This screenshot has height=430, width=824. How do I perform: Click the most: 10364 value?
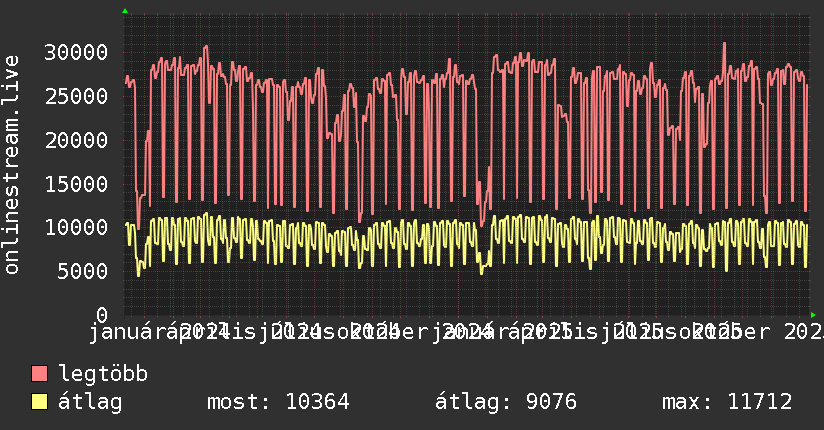pos(279,402)
